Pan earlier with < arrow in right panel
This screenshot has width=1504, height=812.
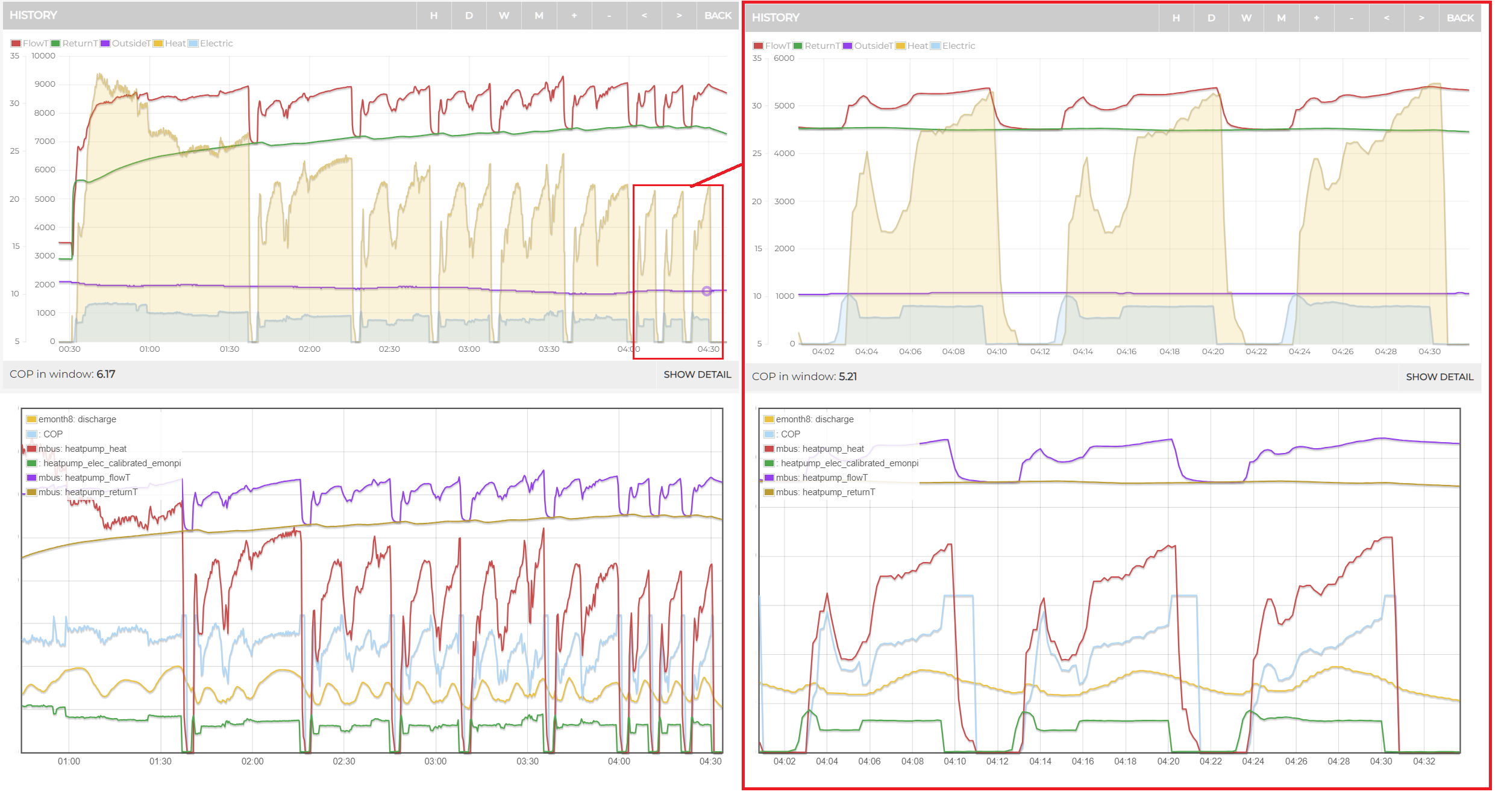(x=1386, y=18)
